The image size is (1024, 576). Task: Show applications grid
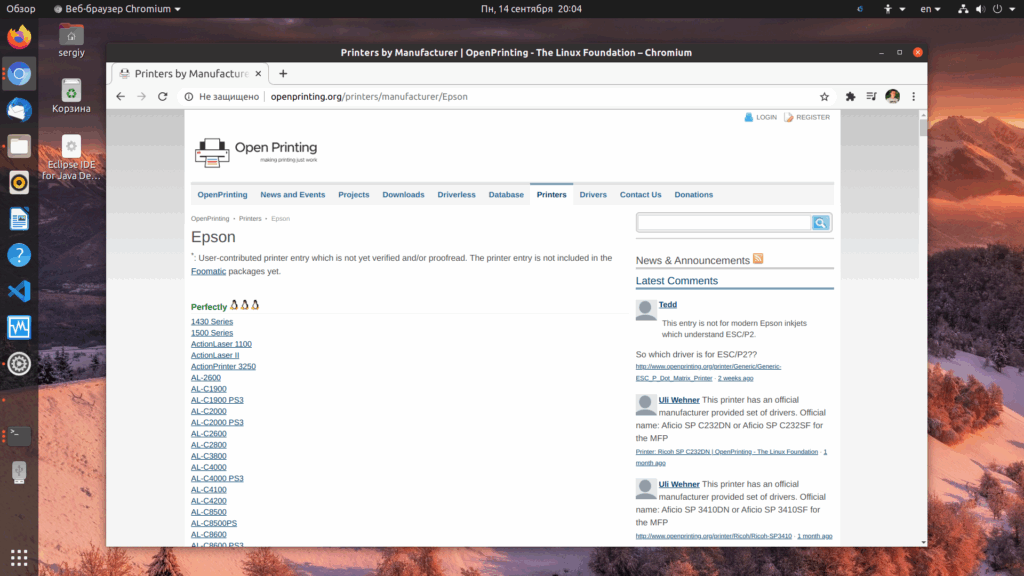point(19,558)
